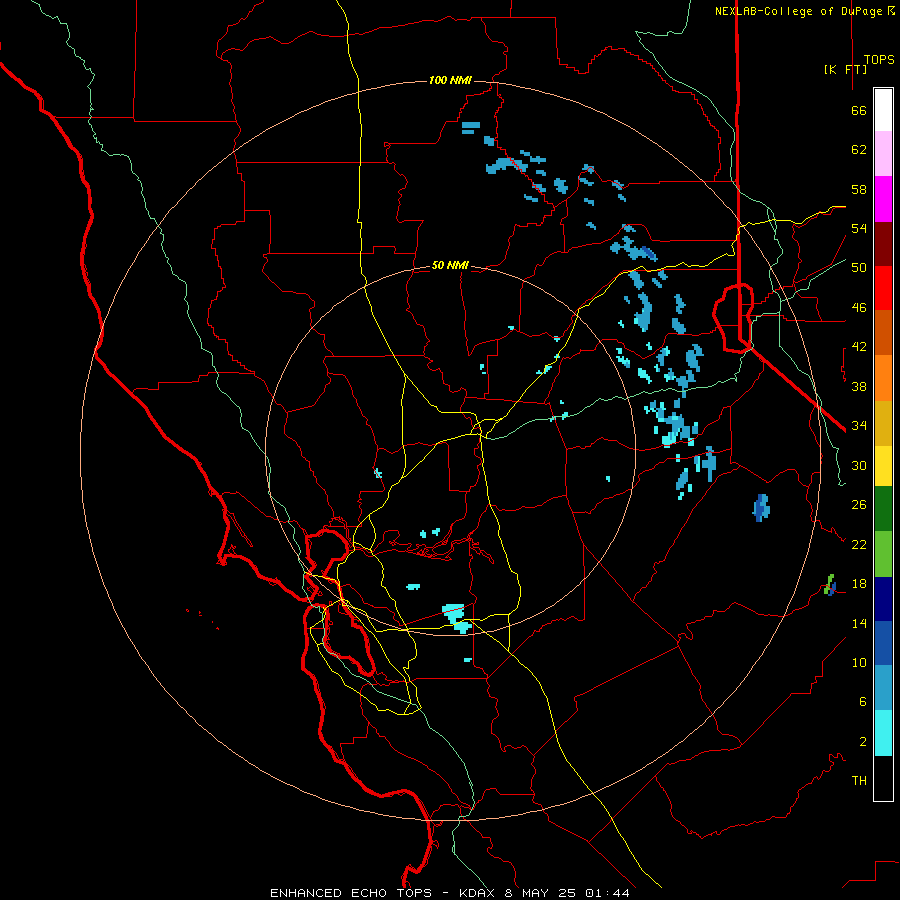The height and width of the screenshot is (900, 900).
Task: Click the '14' legend value
Action: pos(859,623)
